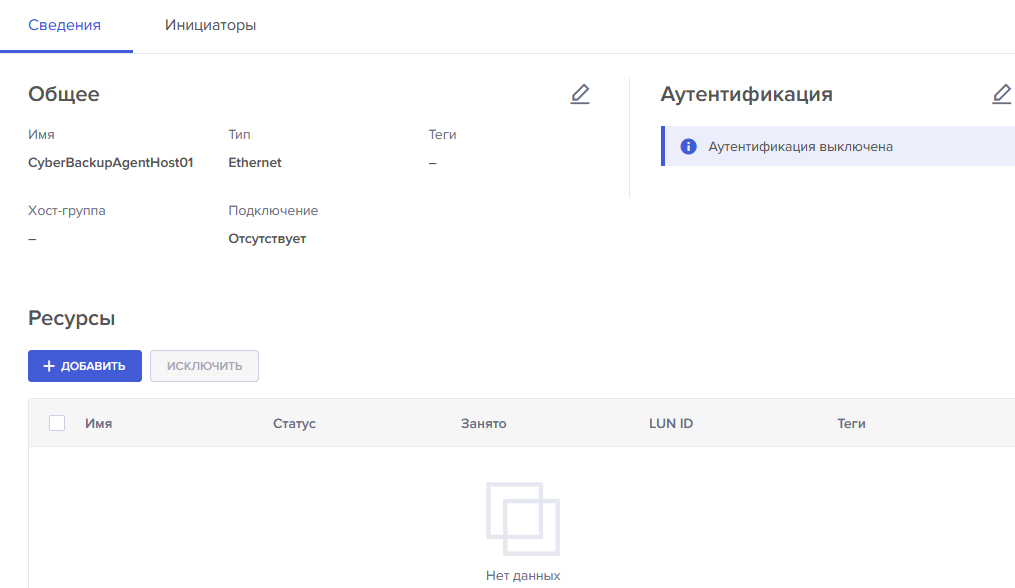Screen dimensions: 1015x588
Task: Click the Теги column header in table
Action: pyautogui.click(x=851, y=424)
